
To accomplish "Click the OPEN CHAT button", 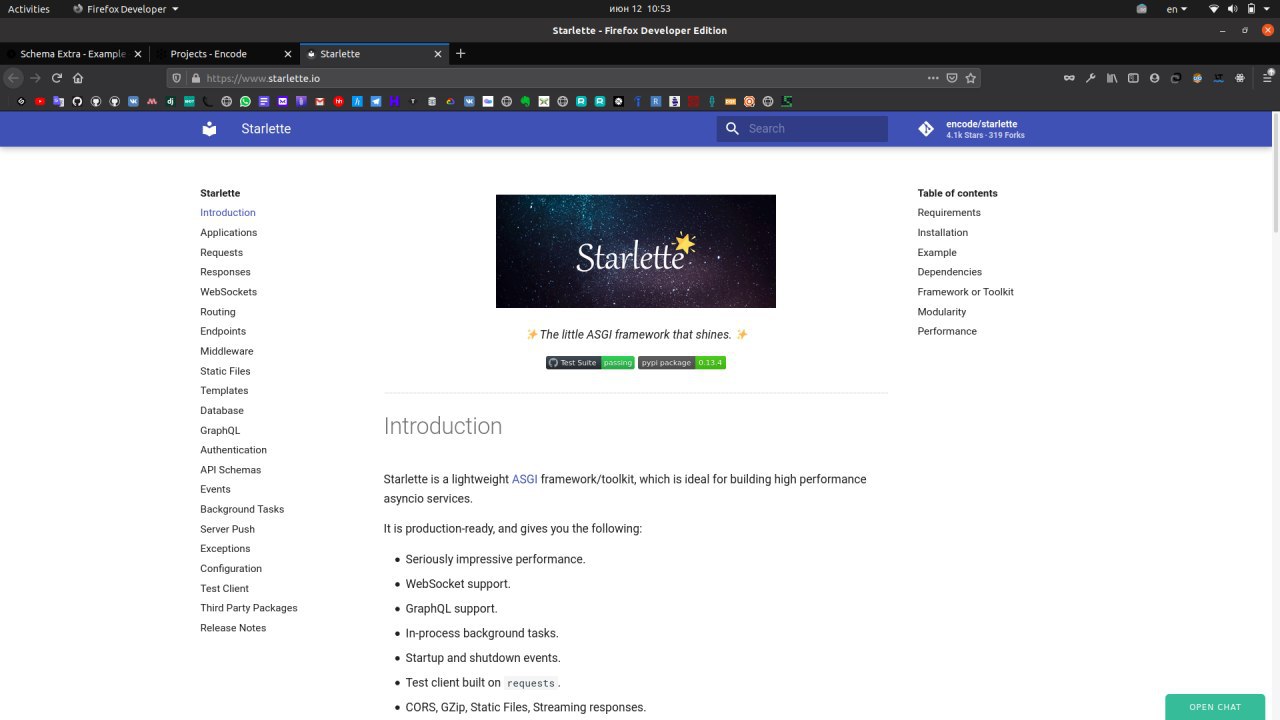I will 1215,707.
